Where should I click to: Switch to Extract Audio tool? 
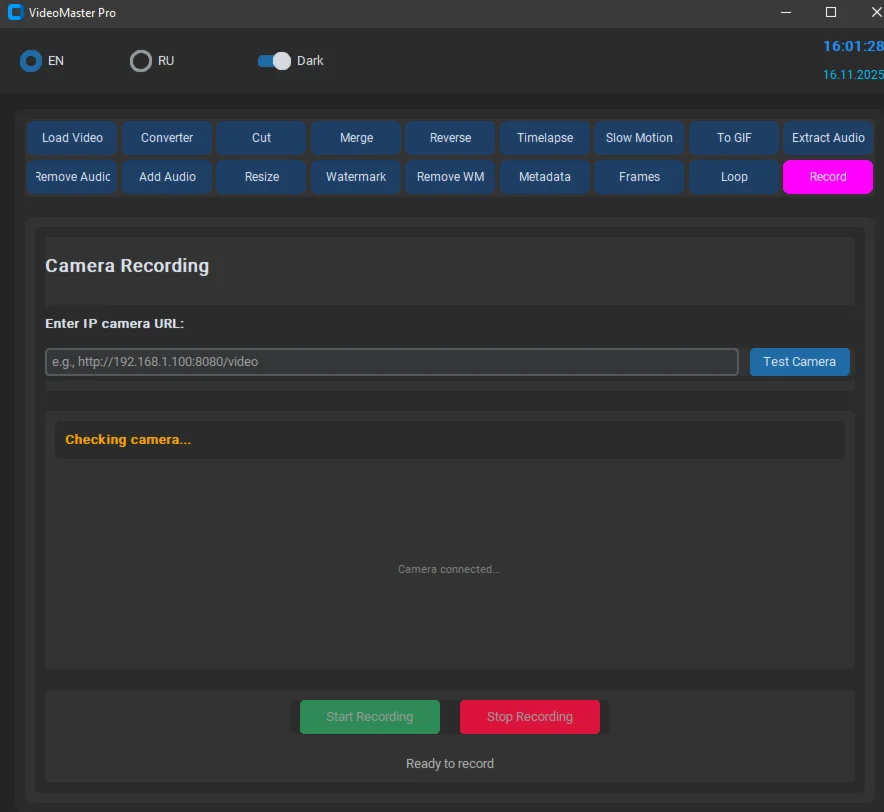tap(828, 138)
